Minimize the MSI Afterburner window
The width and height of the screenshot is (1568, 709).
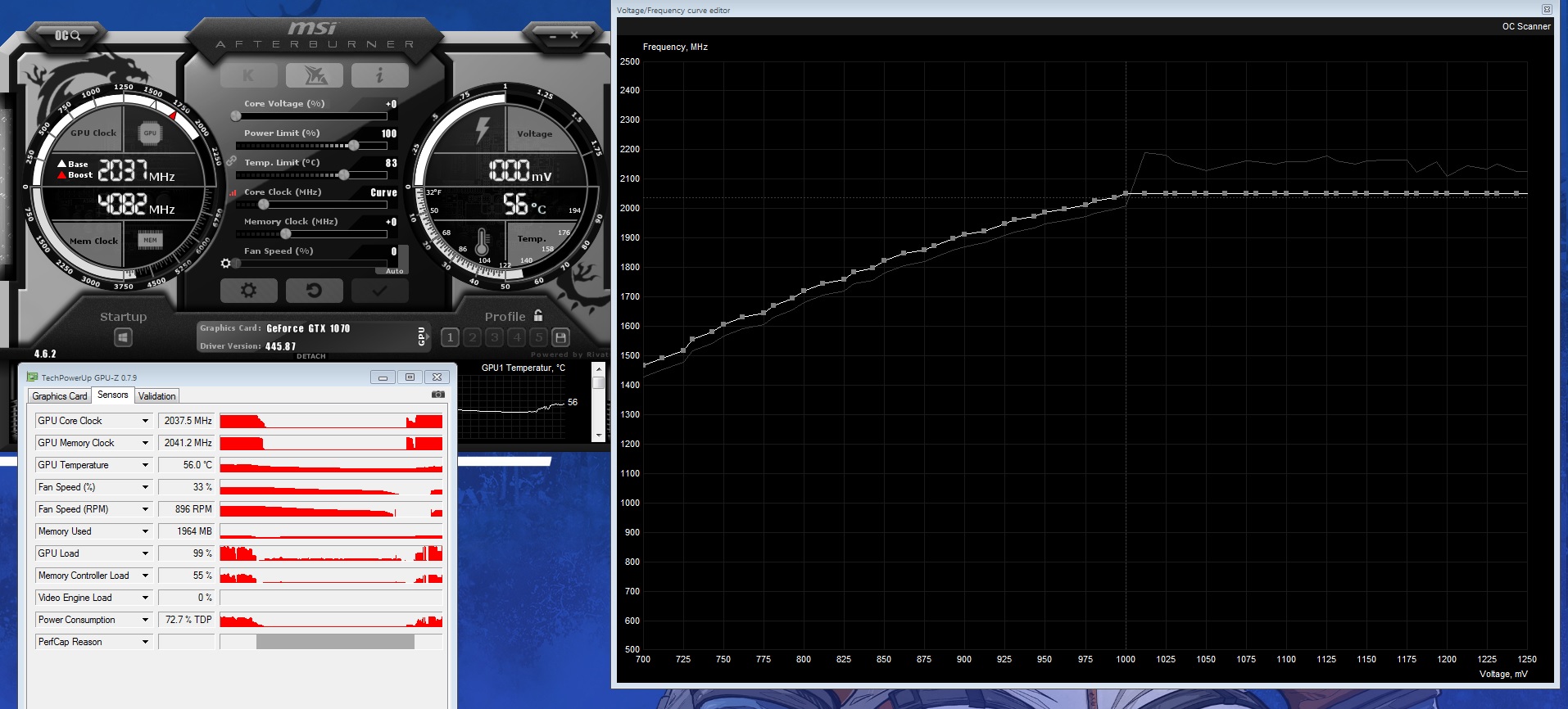[x=553, y=35]
